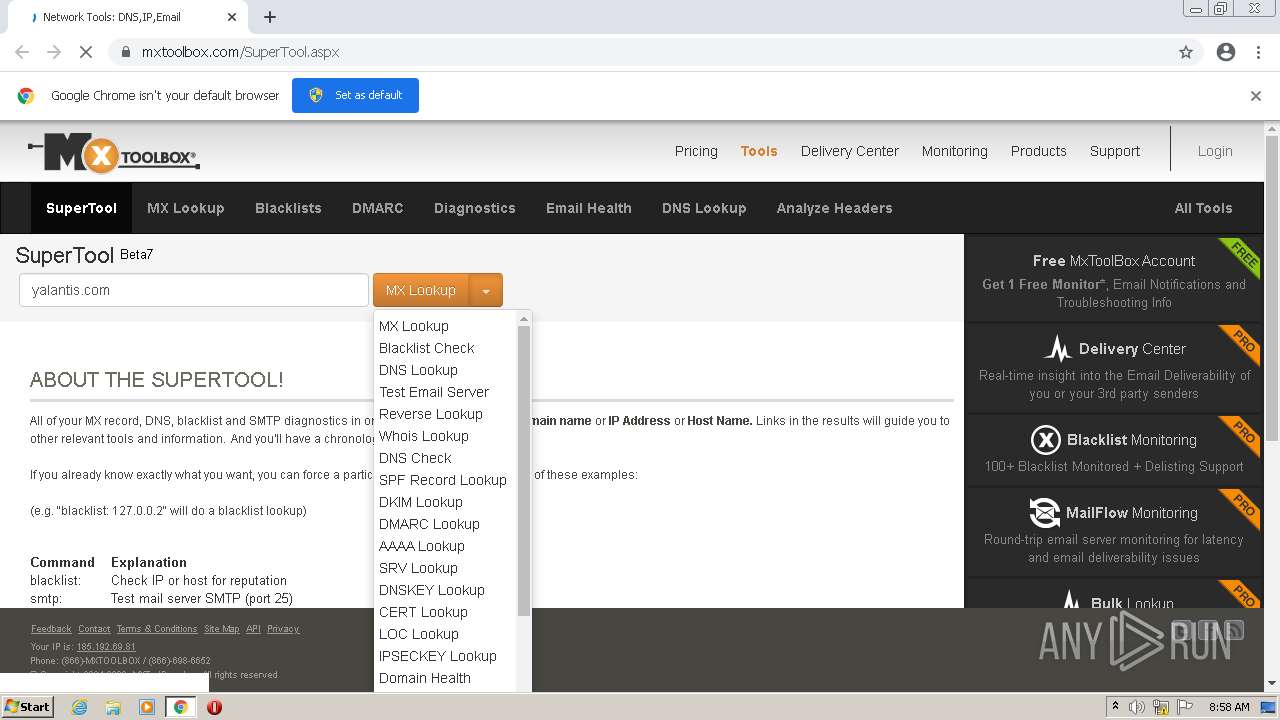Open the Chrome three-dot menu

(1258, 52)
